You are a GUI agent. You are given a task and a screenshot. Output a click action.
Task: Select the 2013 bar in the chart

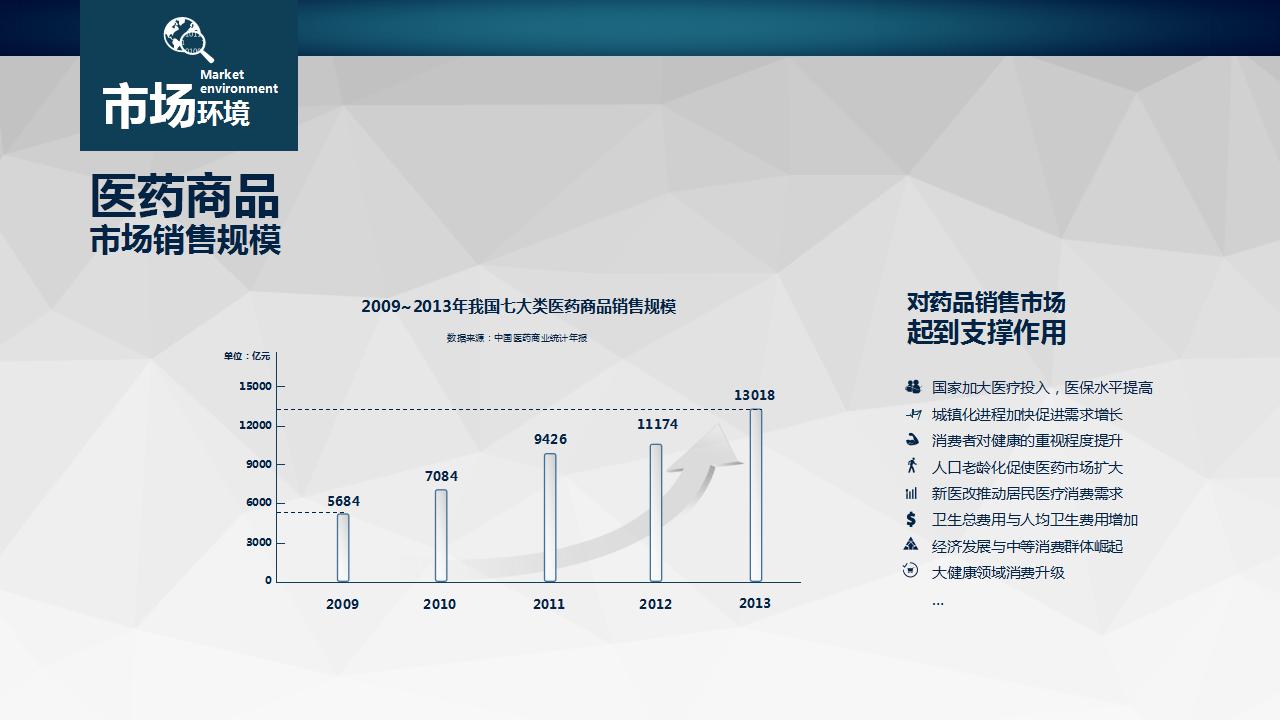756,495
